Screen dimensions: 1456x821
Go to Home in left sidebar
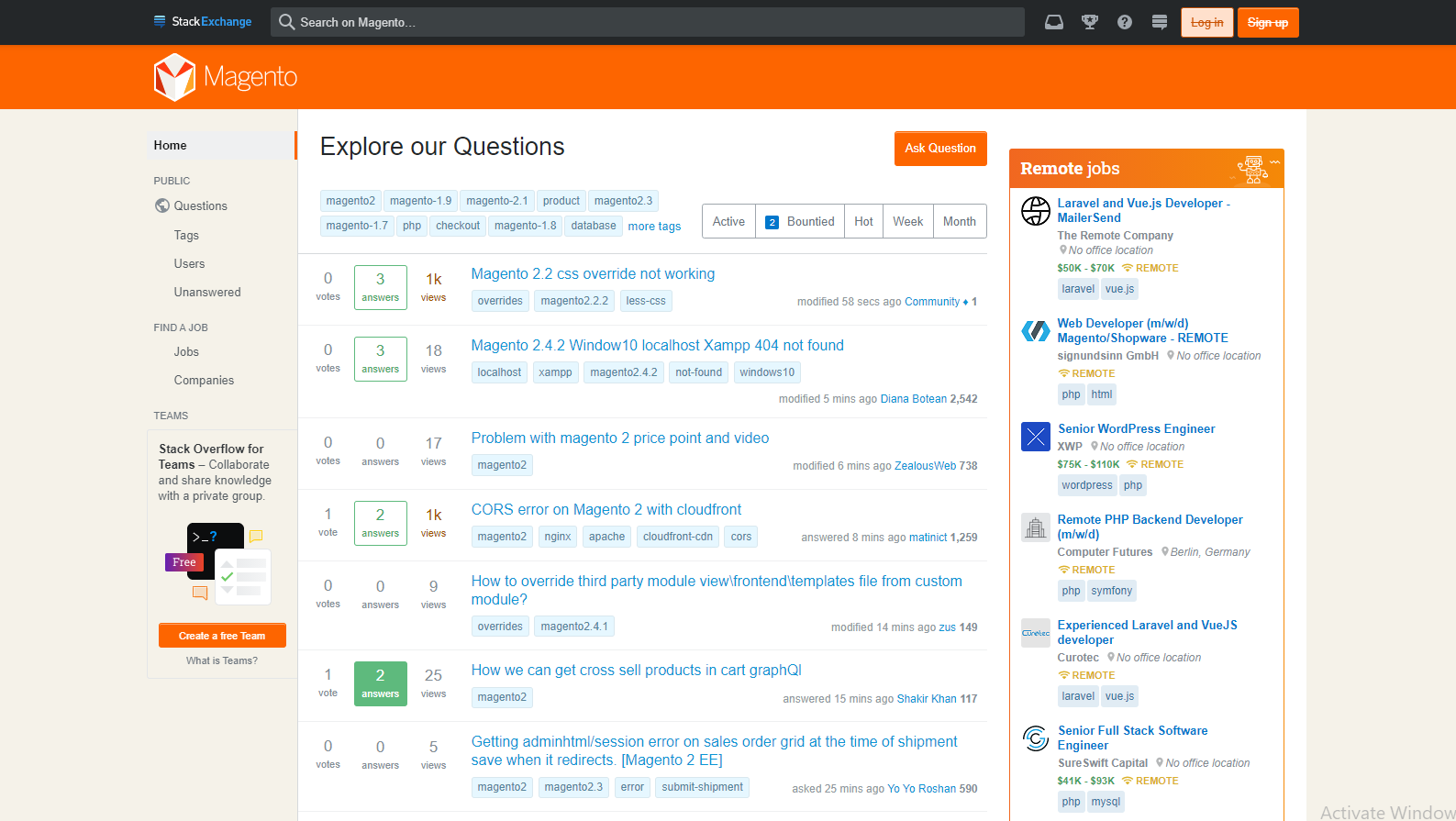tap(221, 146)
